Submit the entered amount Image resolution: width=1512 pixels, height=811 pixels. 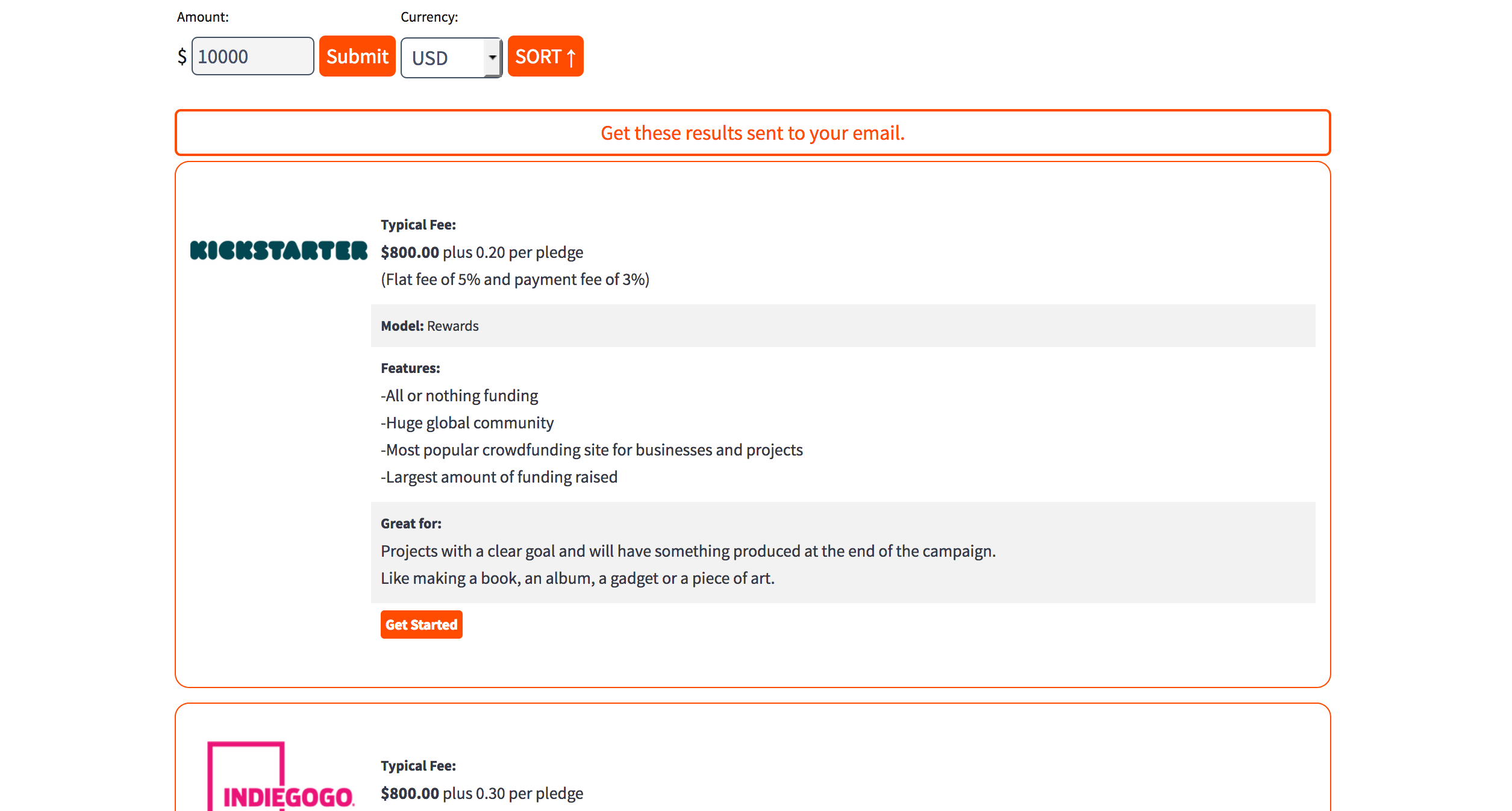coord(357,57)
